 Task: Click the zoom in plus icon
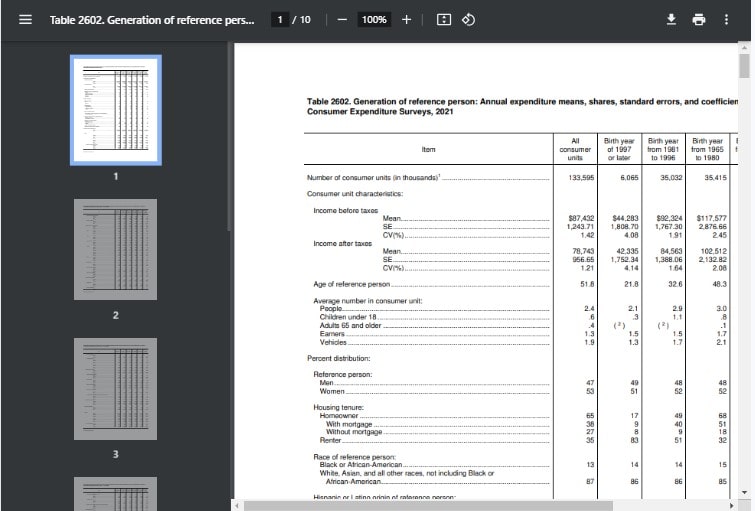pyautogui.click(x=406, y=20)
